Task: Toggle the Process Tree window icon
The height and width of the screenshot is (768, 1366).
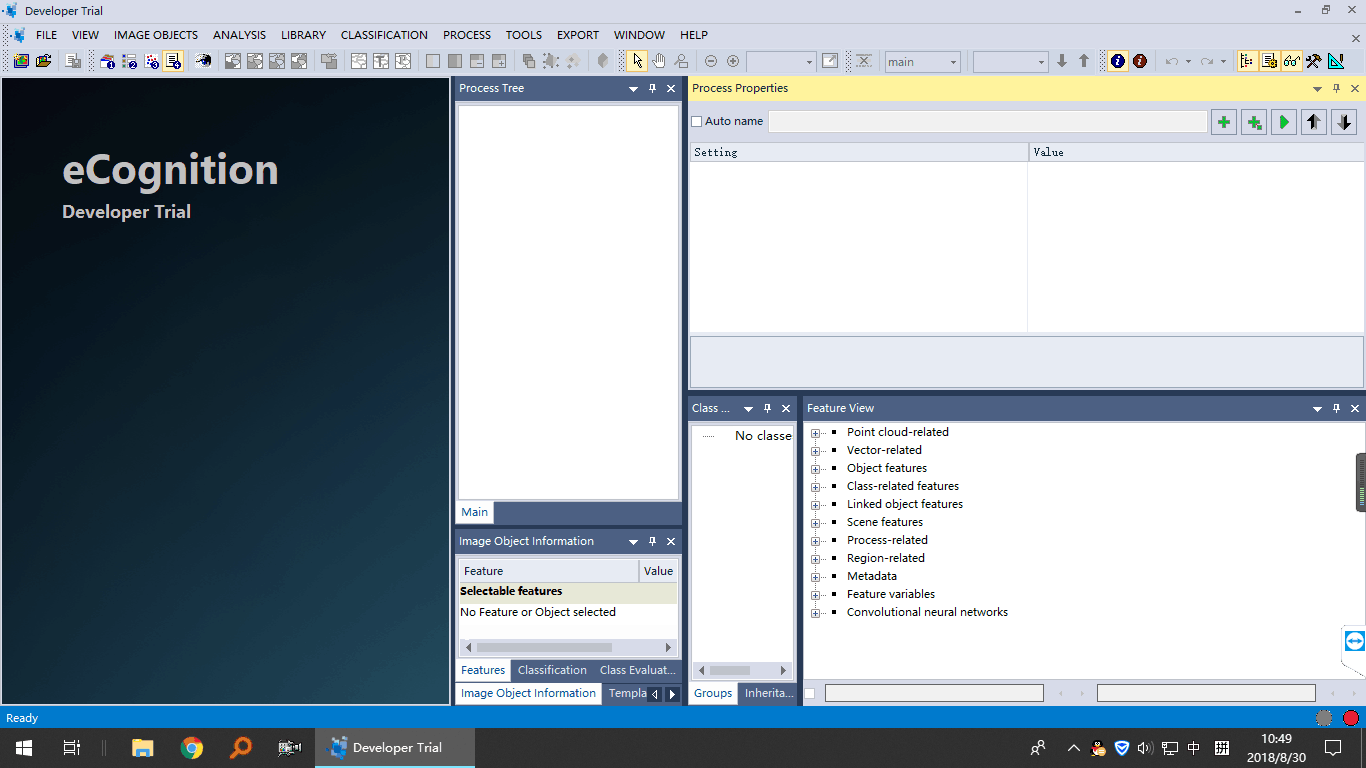Action: (x=1247, y=61)
